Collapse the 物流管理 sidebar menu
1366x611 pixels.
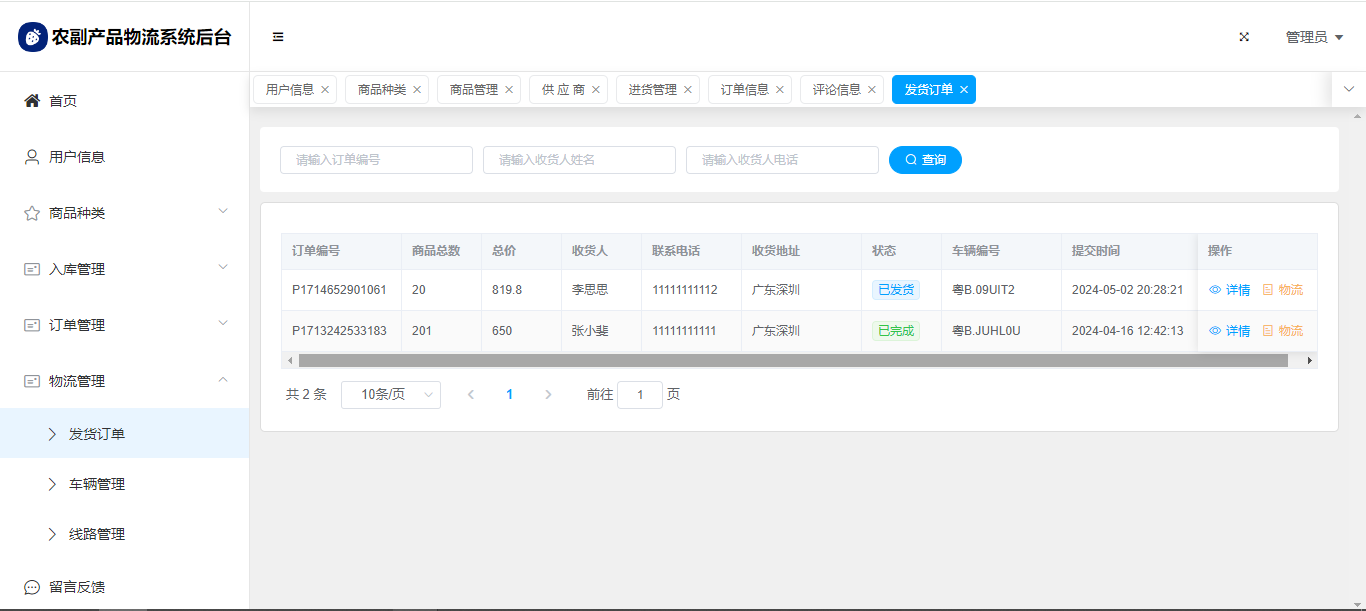[124, 381]
